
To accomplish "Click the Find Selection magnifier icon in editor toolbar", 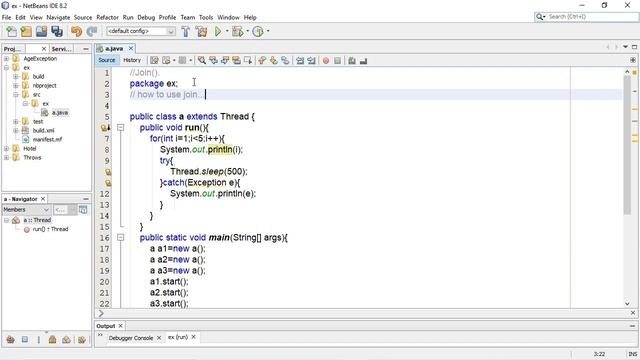I will click(202, 60).
